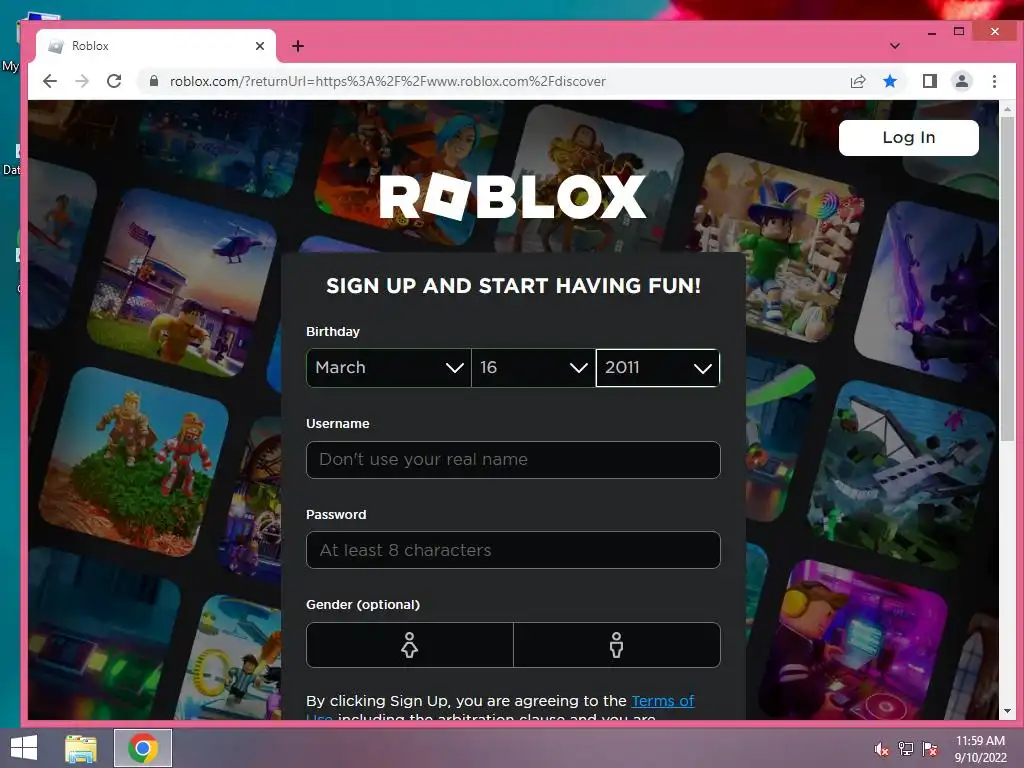The width and height of the screenshot is (1024, 768).
Task: Click the muted speaker tray icon
Action: point(881,749)
